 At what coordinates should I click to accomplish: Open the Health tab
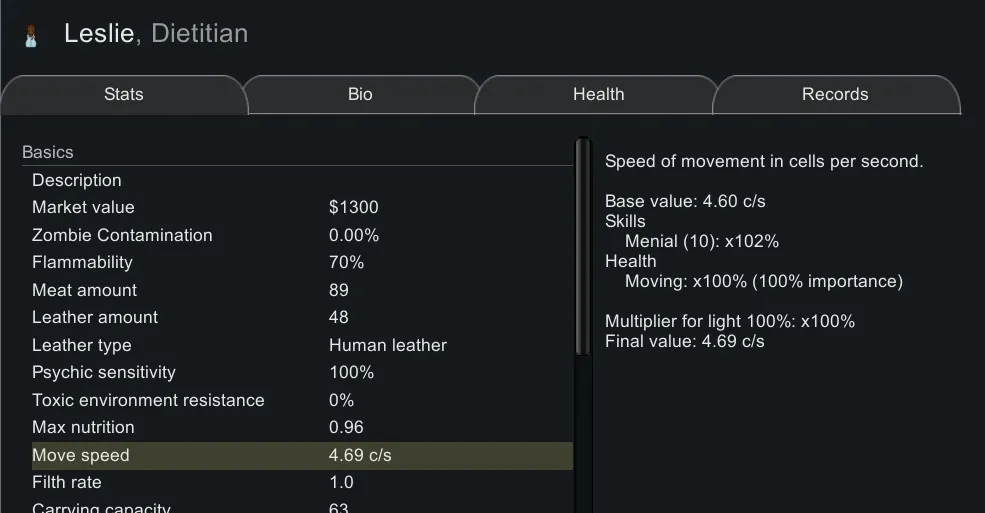598,95
